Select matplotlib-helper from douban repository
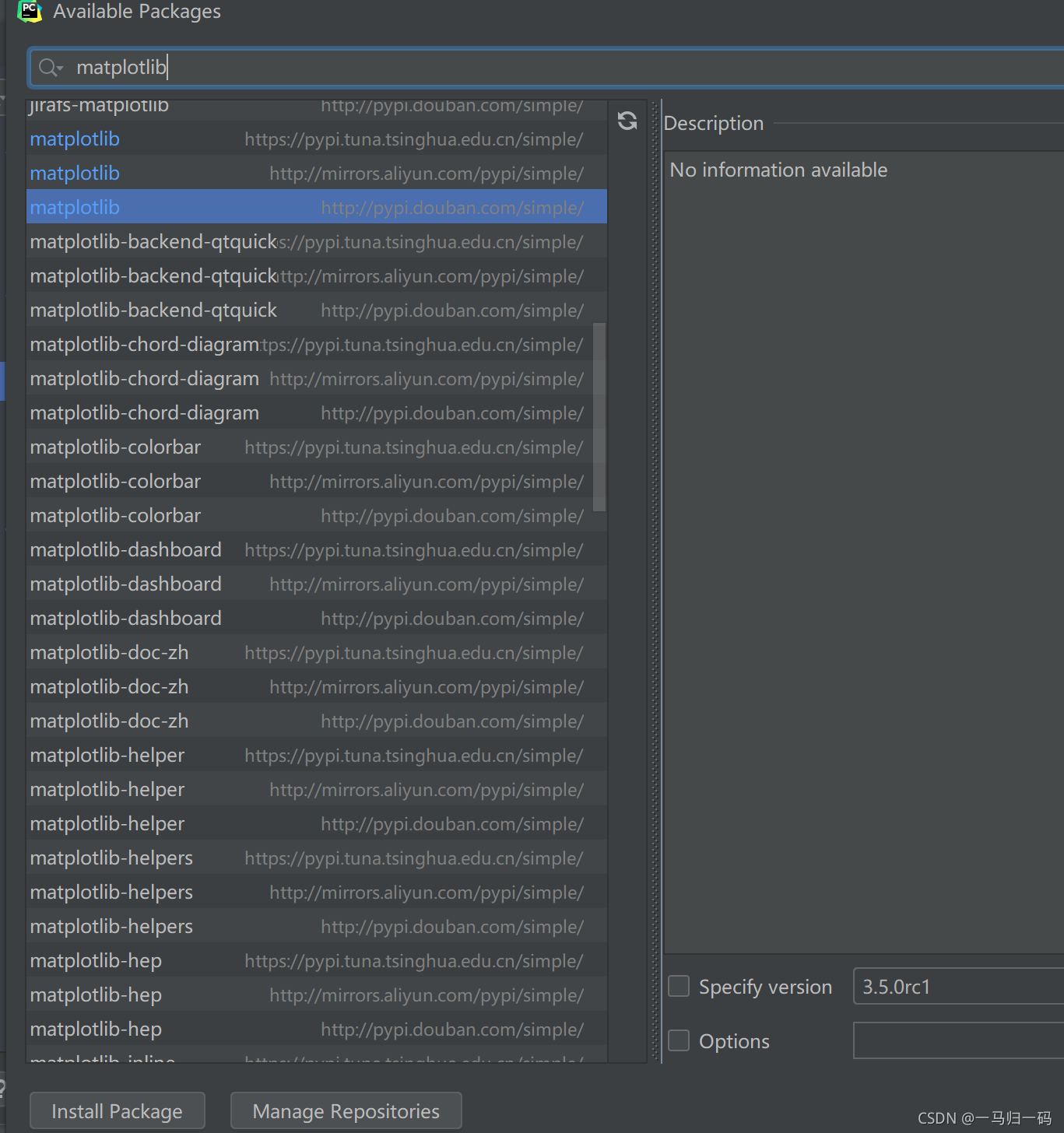 [317, 824]
